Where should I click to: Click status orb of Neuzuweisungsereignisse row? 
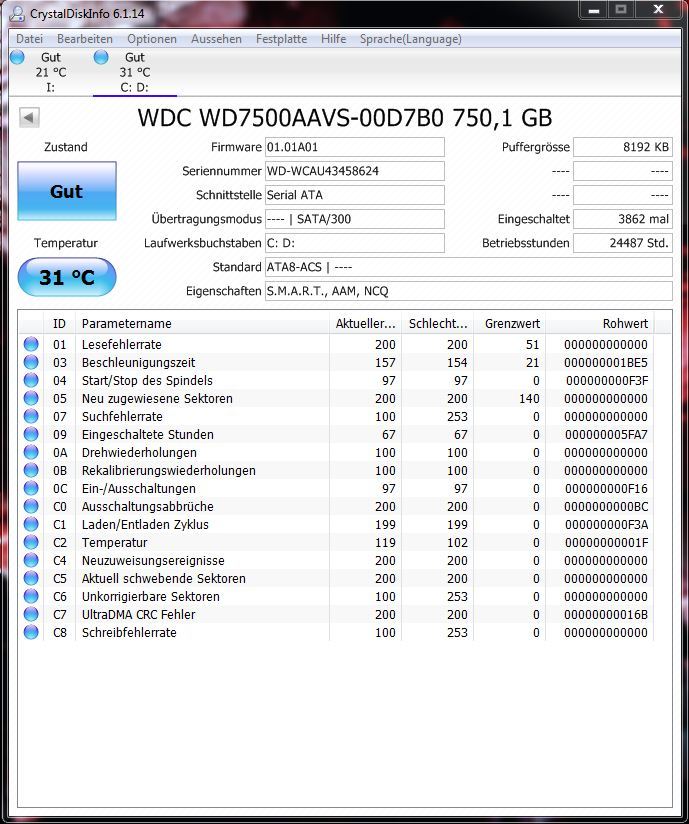click(31, 560)
